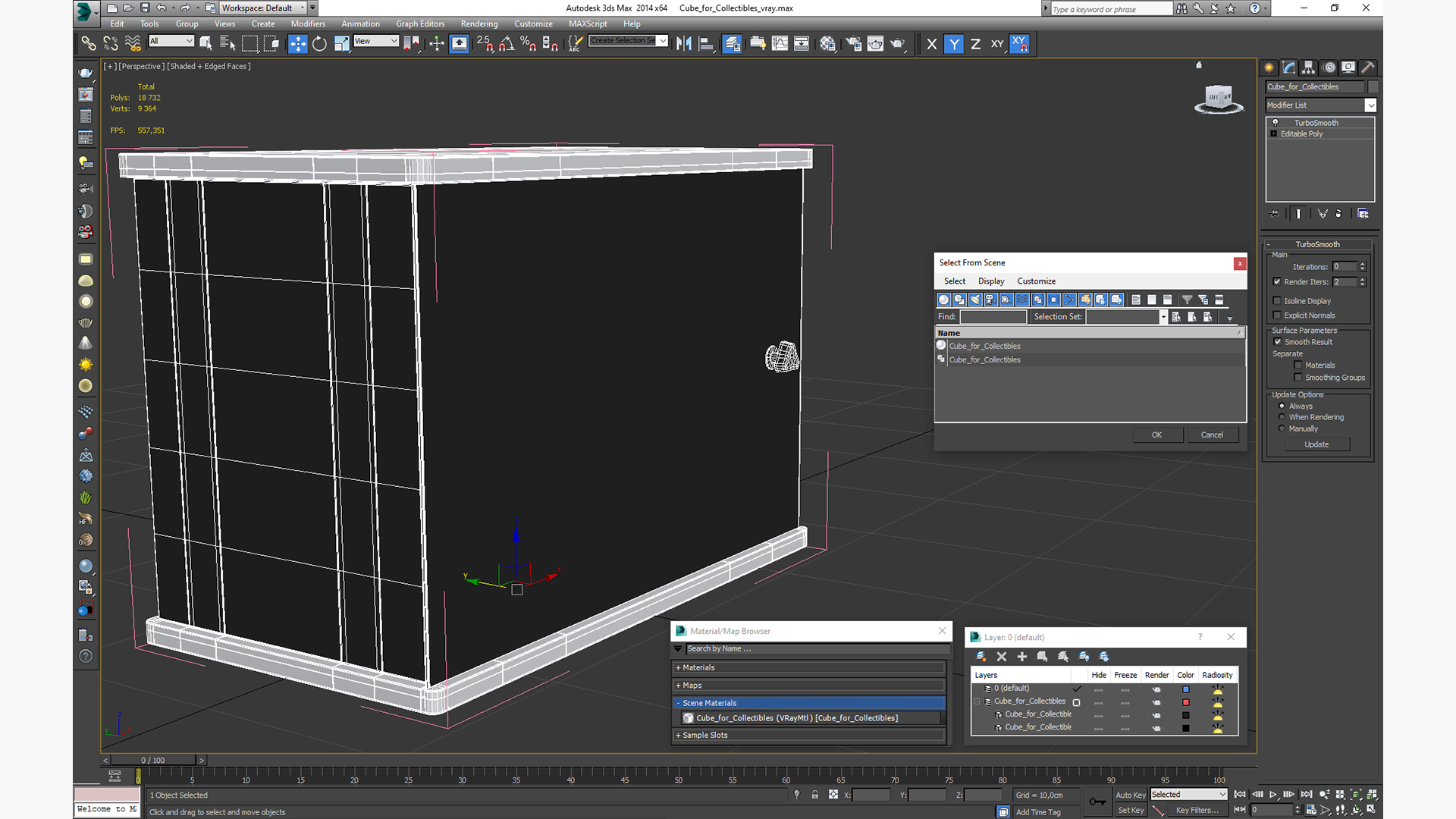The image size is (1456, 819).
Task: Open the Create panel tab
Action: 1269,67
